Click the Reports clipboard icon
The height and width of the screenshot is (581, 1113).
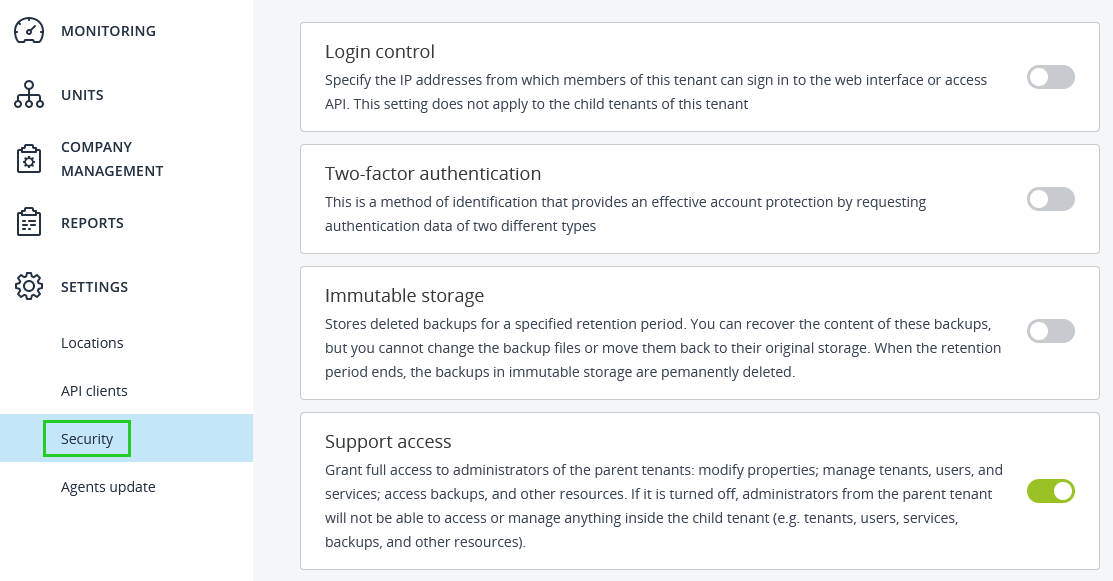tap(29, 223)
